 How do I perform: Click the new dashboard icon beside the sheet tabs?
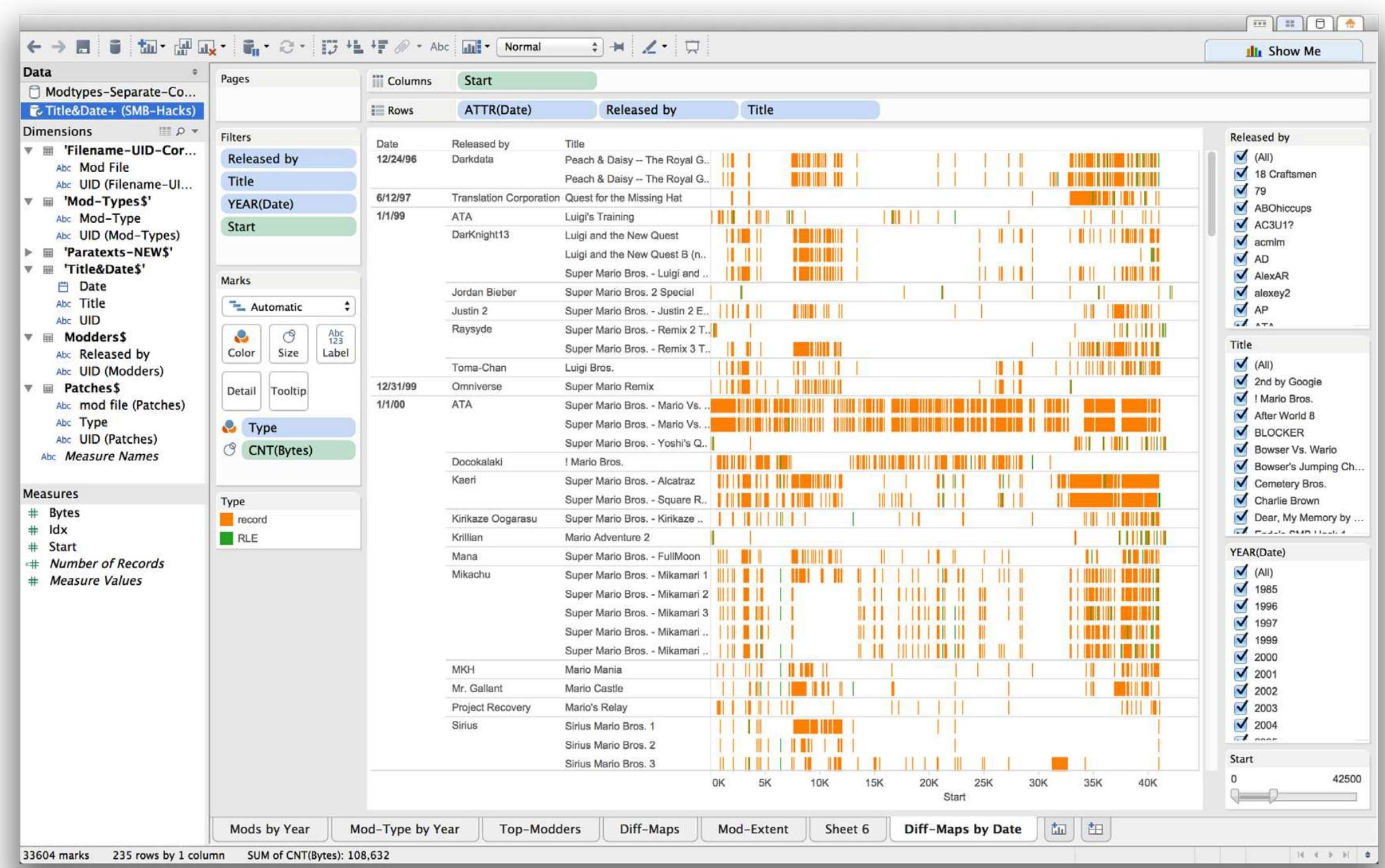tap(1096, 829)
